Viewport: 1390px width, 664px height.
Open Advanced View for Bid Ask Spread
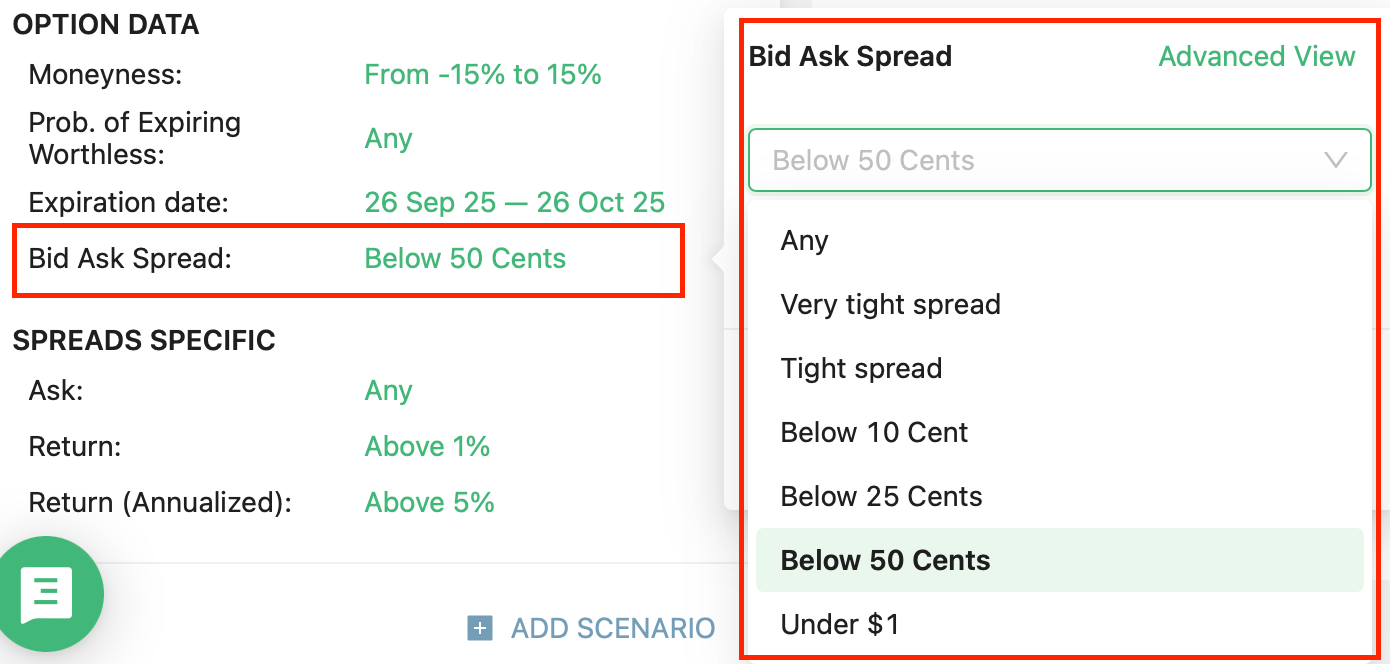[1256, 57]
